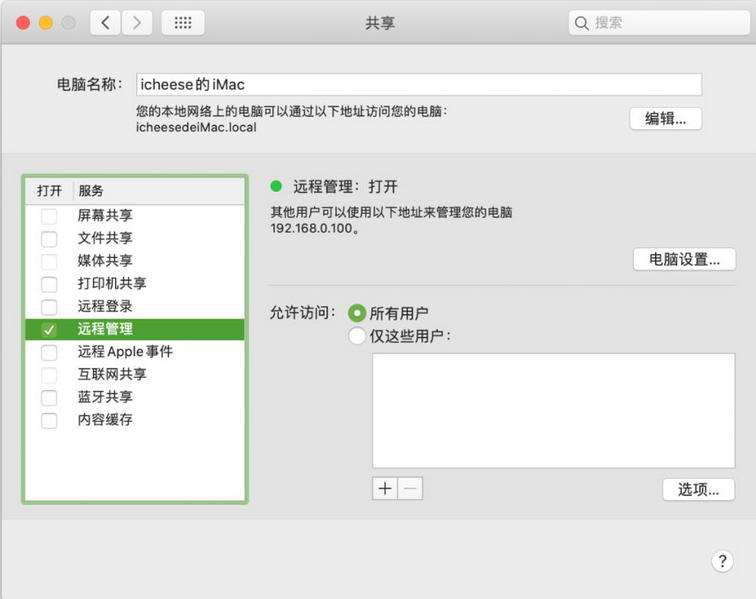Enable the 互联网共享 checkbox
This screenshot has height=599, width=756.
tap(49, 375)
